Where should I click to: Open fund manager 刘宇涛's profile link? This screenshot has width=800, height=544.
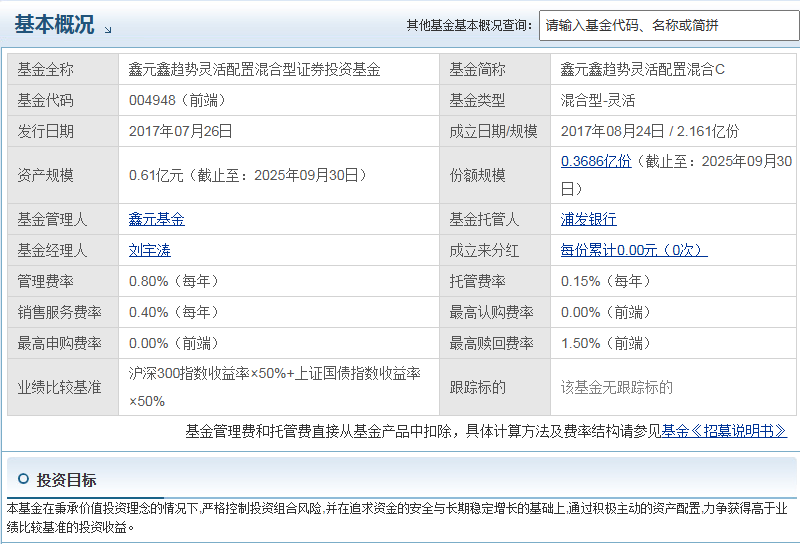tap(149, 251)
